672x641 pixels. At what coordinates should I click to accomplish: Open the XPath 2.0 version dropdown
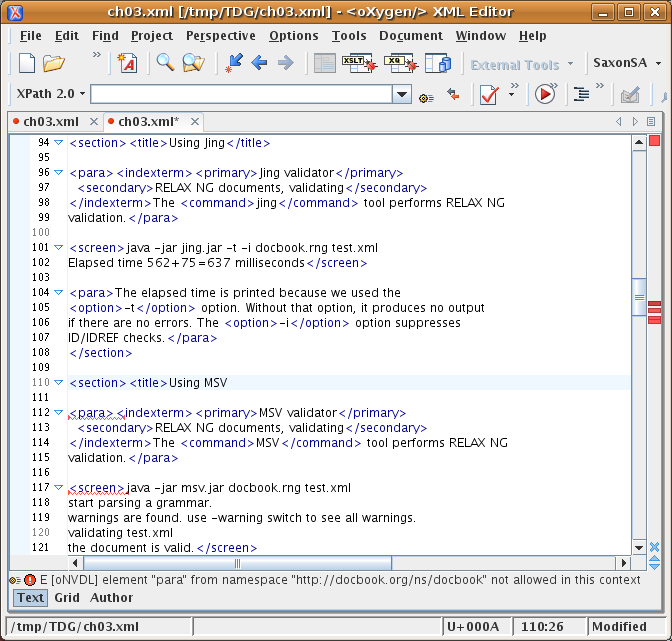pyautogui.click(x=47, y=94)
